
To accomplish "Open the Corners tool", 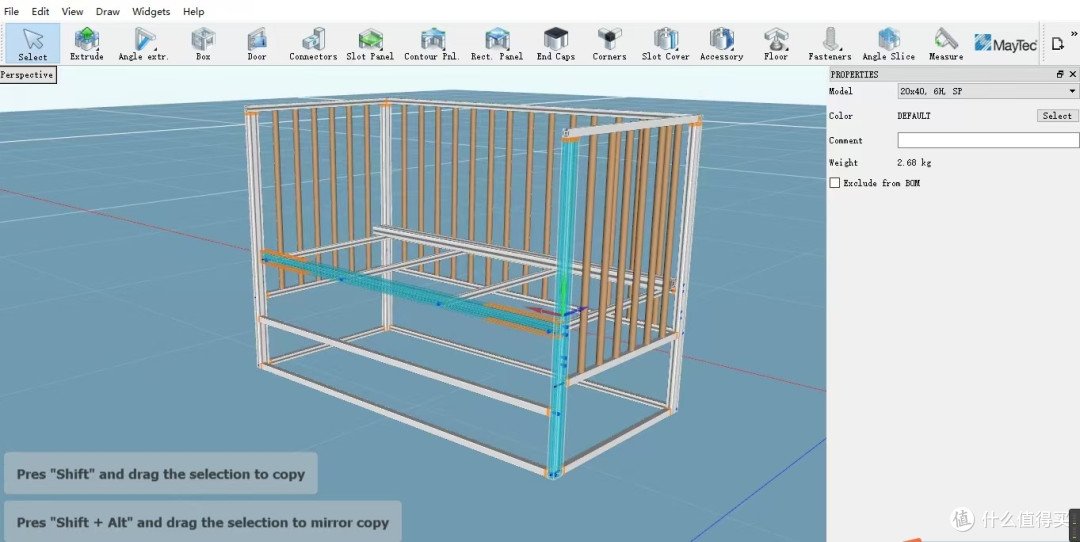I will point(610,43).
